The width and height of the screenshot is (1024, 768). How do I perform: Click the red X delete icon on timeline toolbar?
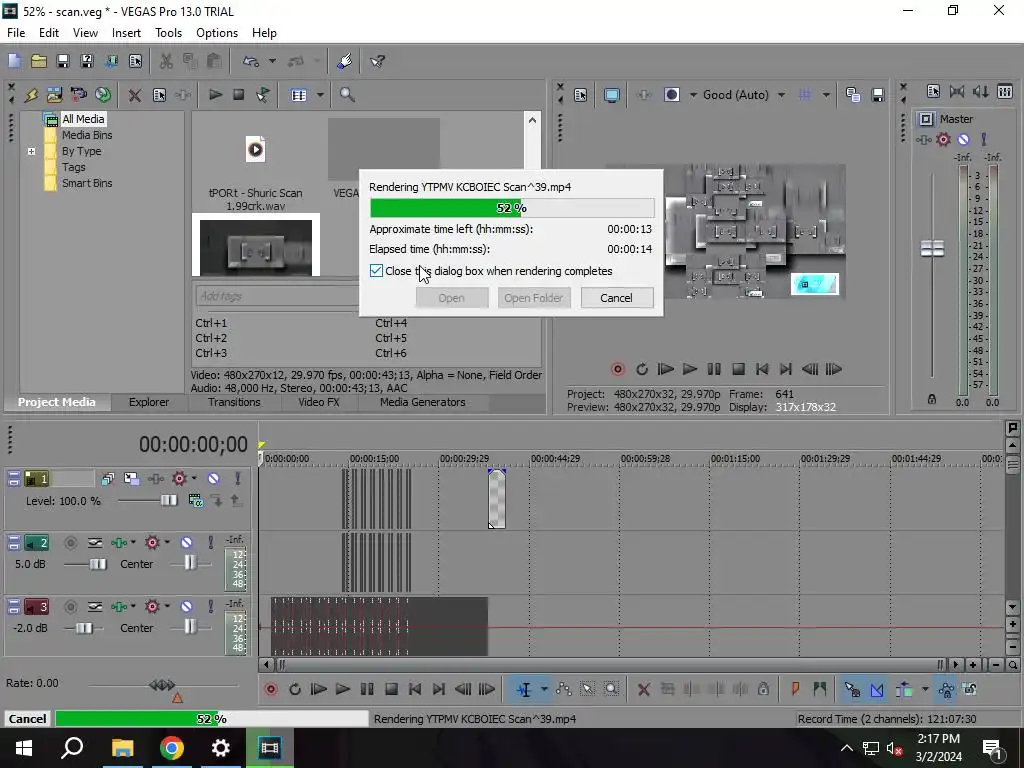[643, 689]
